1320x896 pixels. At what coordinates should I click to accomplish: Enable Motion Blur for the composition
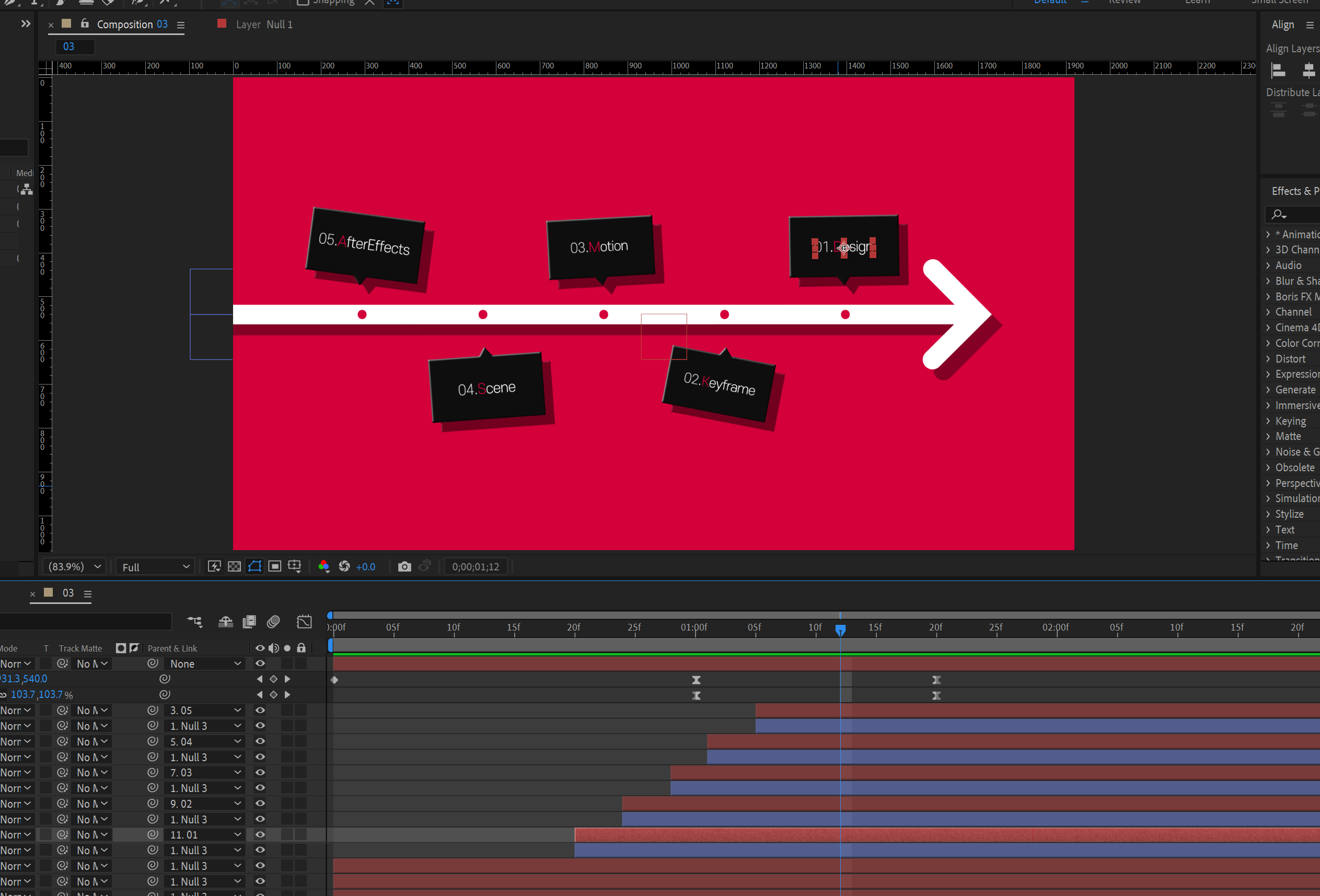click(273, 621)
